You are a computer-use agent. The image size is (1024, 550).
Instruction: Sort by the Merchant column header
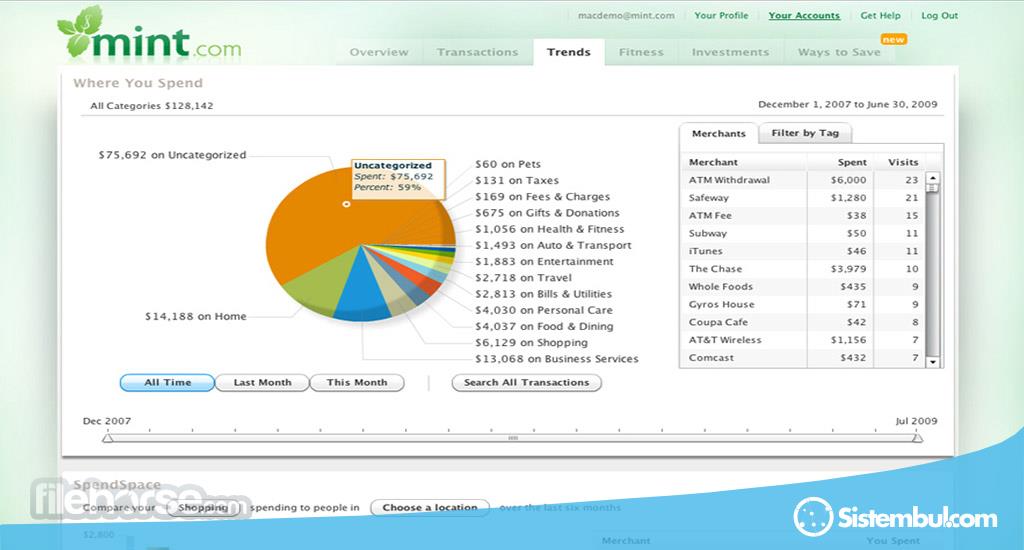point(744,162)
